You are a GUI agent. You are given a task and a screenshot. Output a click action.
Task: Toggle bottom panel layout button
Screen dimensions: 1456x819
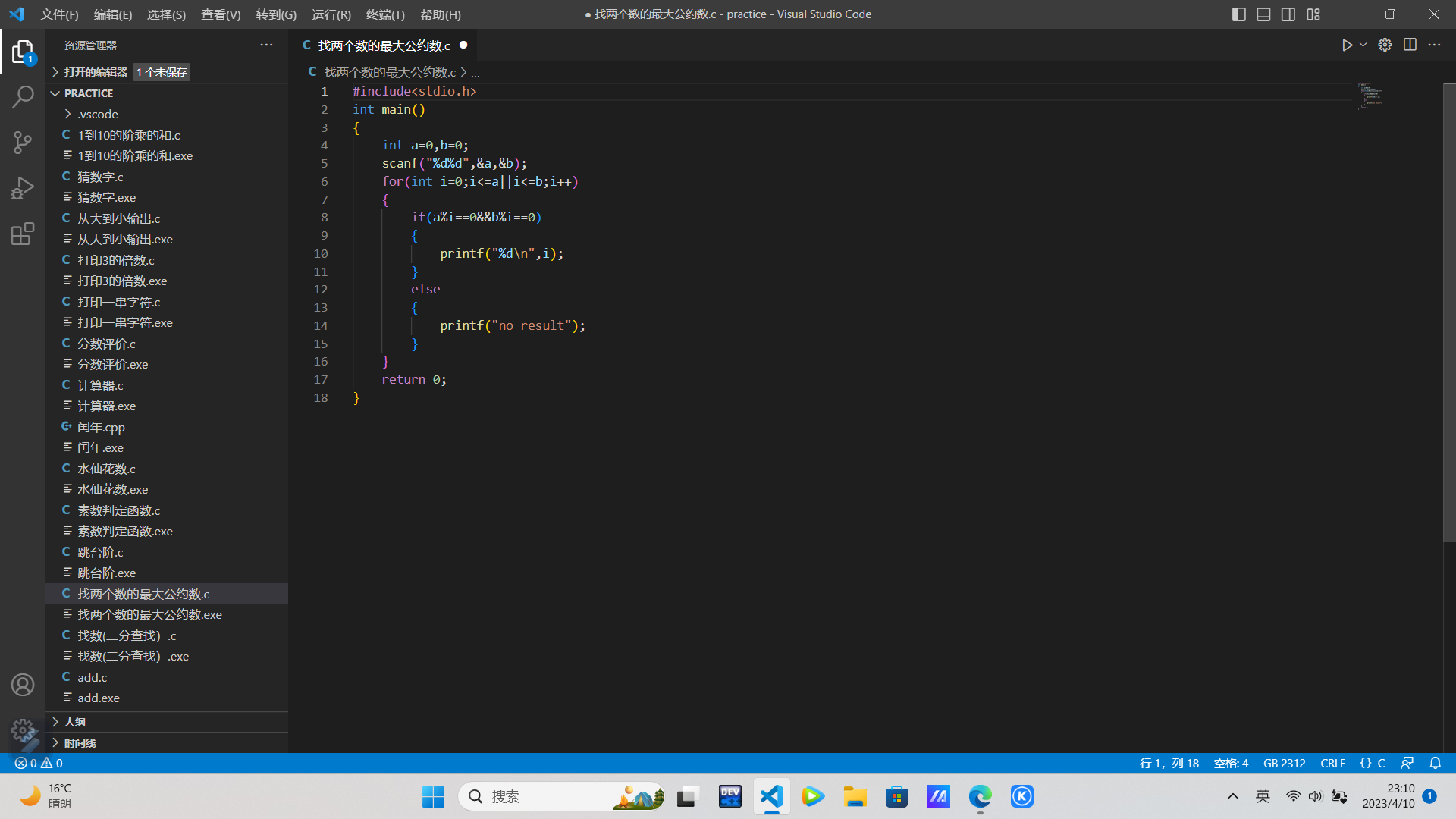click(x=1263, y=14)
